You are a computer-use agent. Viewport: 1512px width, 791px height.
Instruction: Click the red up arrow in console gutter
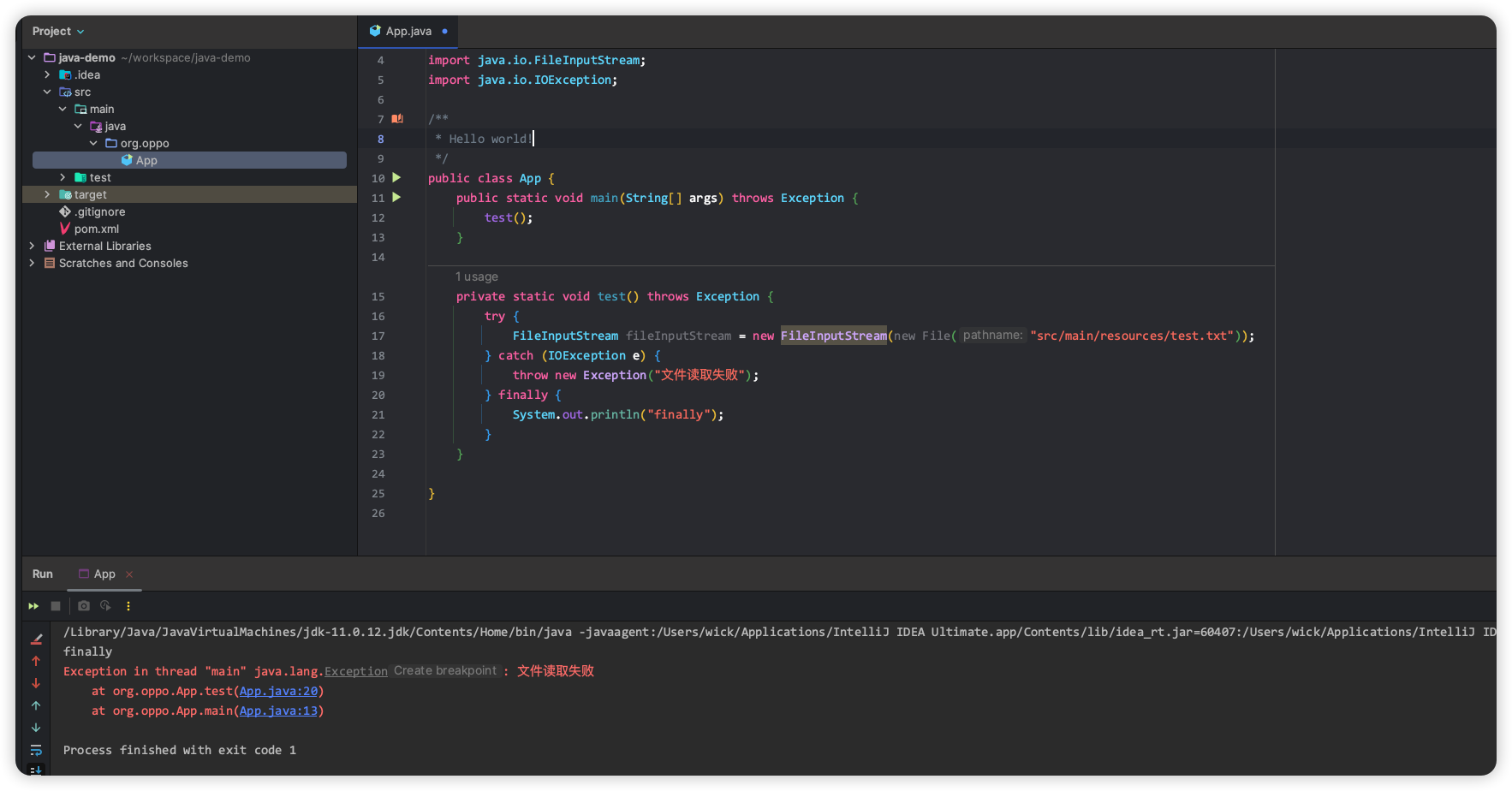coord(36,661)
